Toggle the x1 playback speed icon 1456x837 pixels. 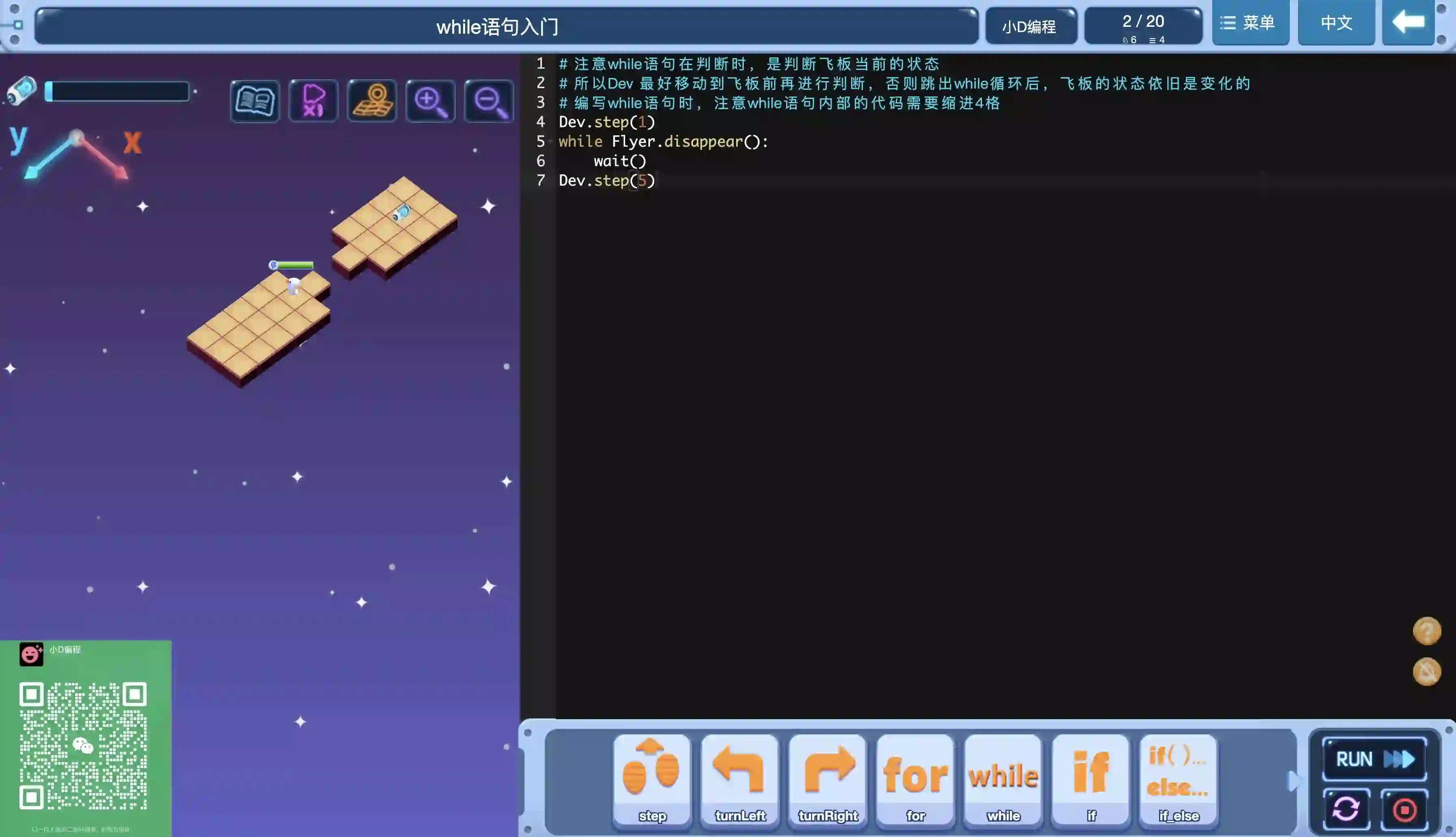313,101
